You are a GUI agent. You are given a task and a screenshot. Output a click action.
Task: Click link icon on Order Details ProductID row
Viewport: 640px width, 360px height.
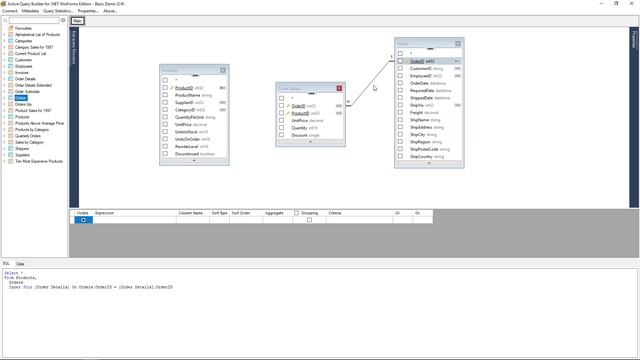point(339,113)
